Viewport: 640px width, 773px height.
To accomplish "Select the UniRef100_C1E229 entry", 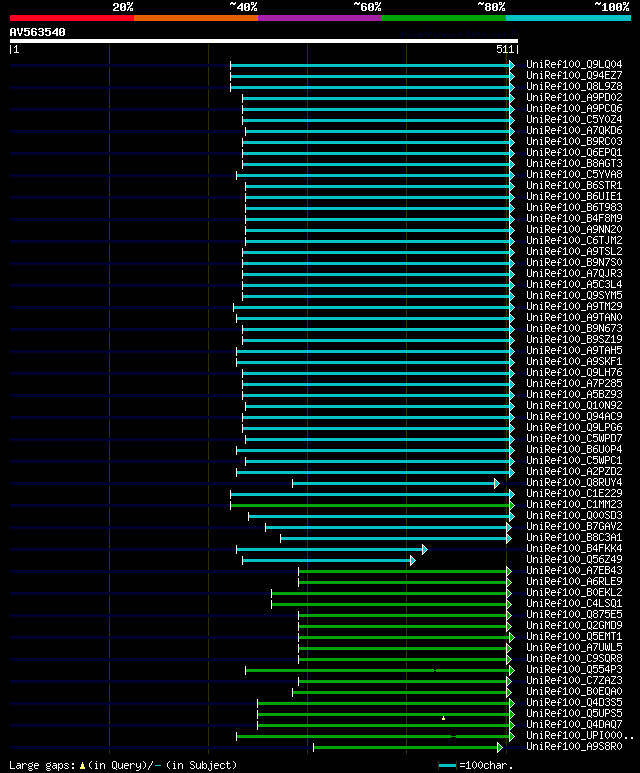I will (574, 493).
